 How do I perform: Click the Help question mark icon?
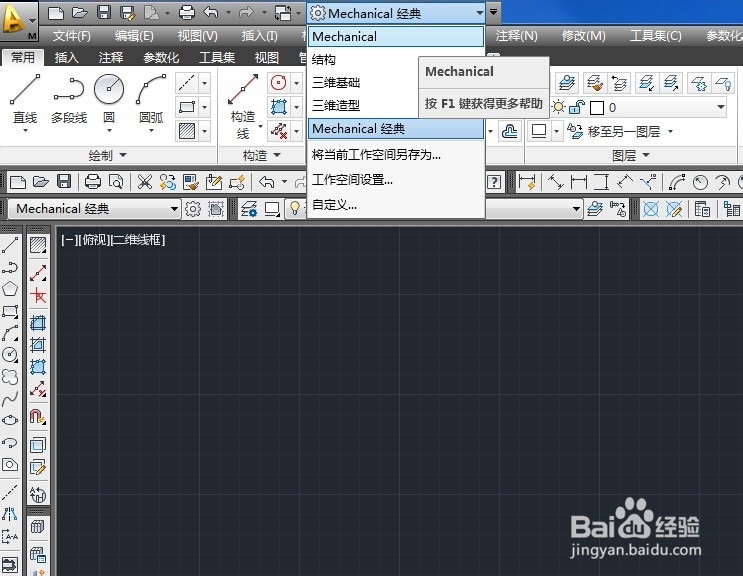[494, 182]
